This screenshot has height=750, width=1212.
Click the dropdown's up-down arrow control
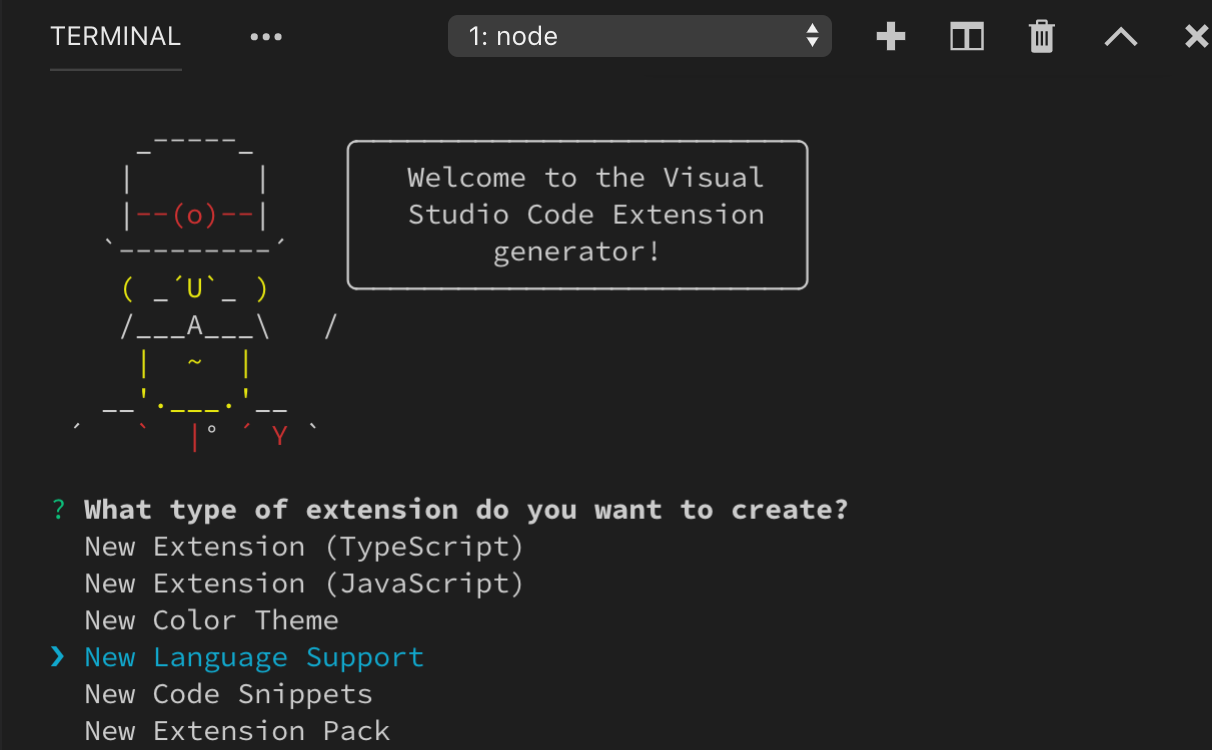[814, 35]
